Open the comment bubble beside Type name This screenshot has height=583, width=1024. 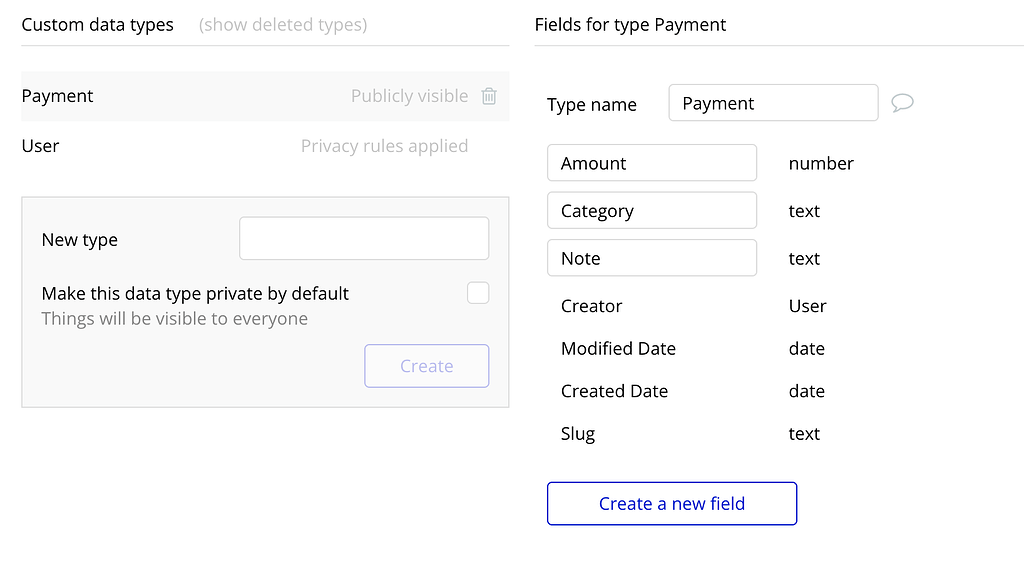902,103
